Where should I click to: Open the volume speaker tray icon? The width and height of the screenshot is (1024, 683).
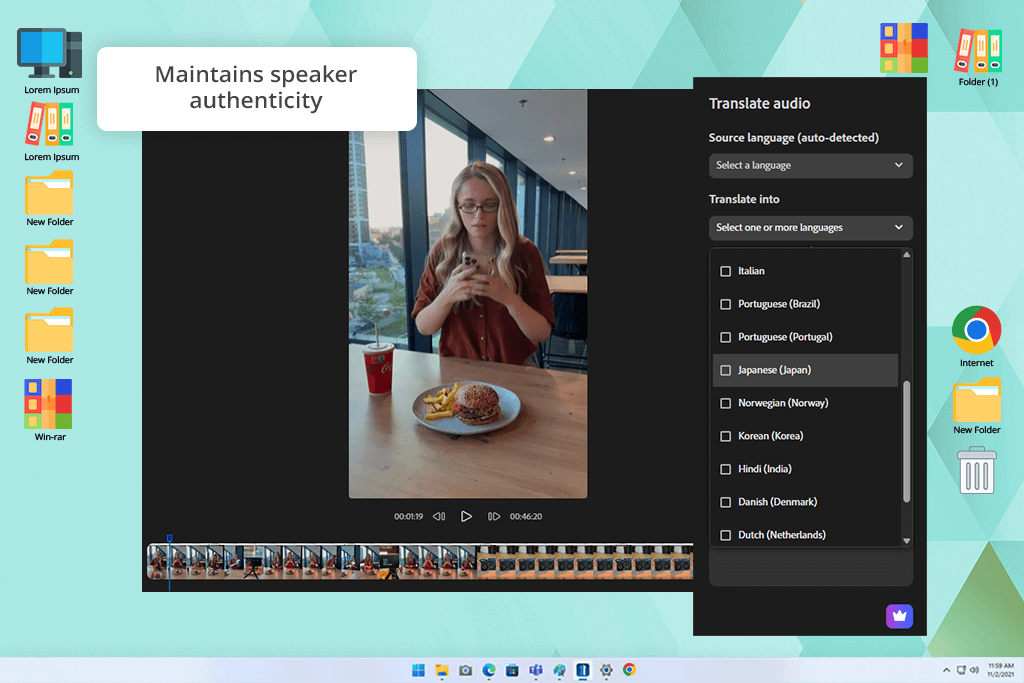pyautogui.click(x=974, y=670)
